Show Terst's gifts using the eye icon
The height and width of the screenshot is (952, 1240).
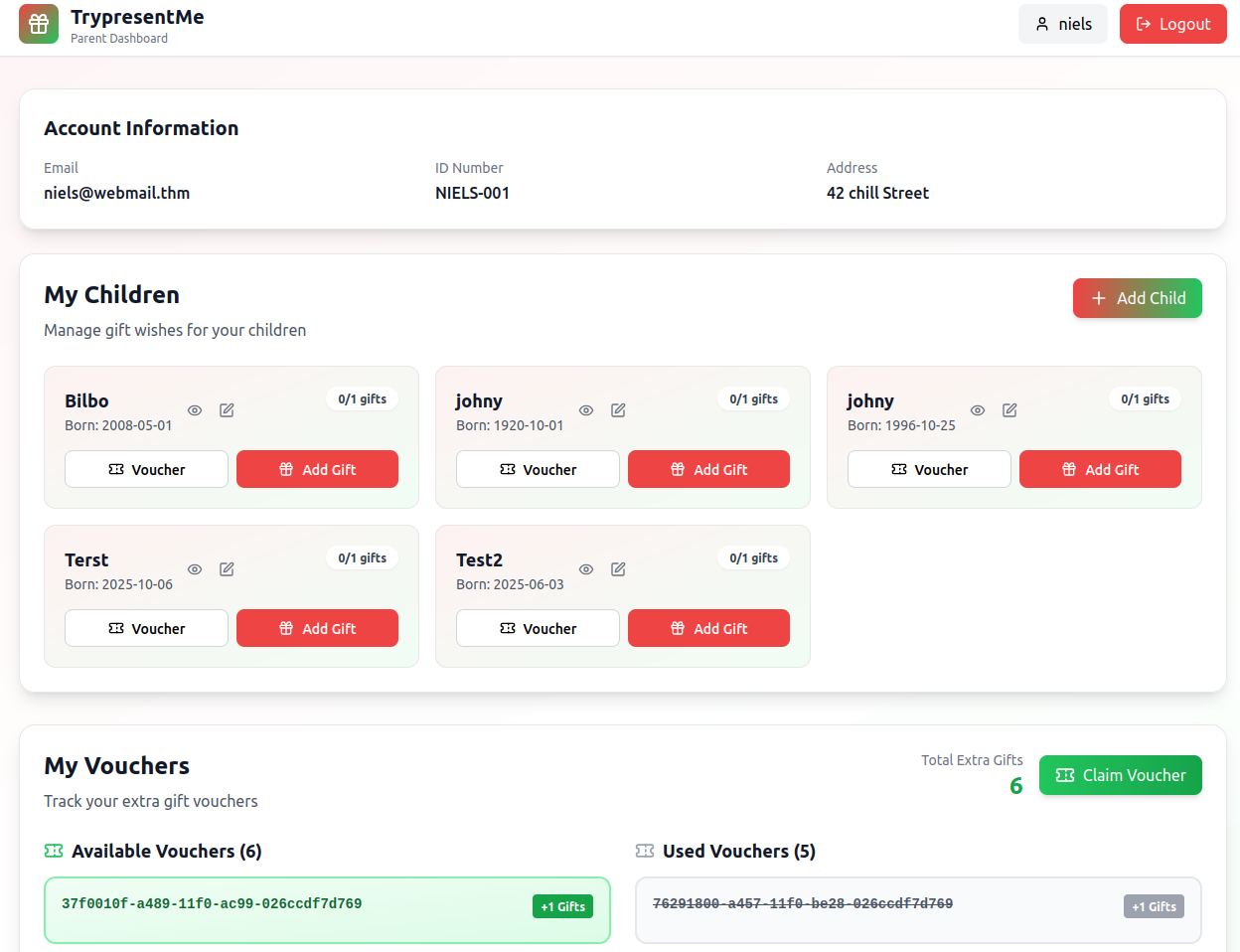pyautogui.click(x=195, y=569)
